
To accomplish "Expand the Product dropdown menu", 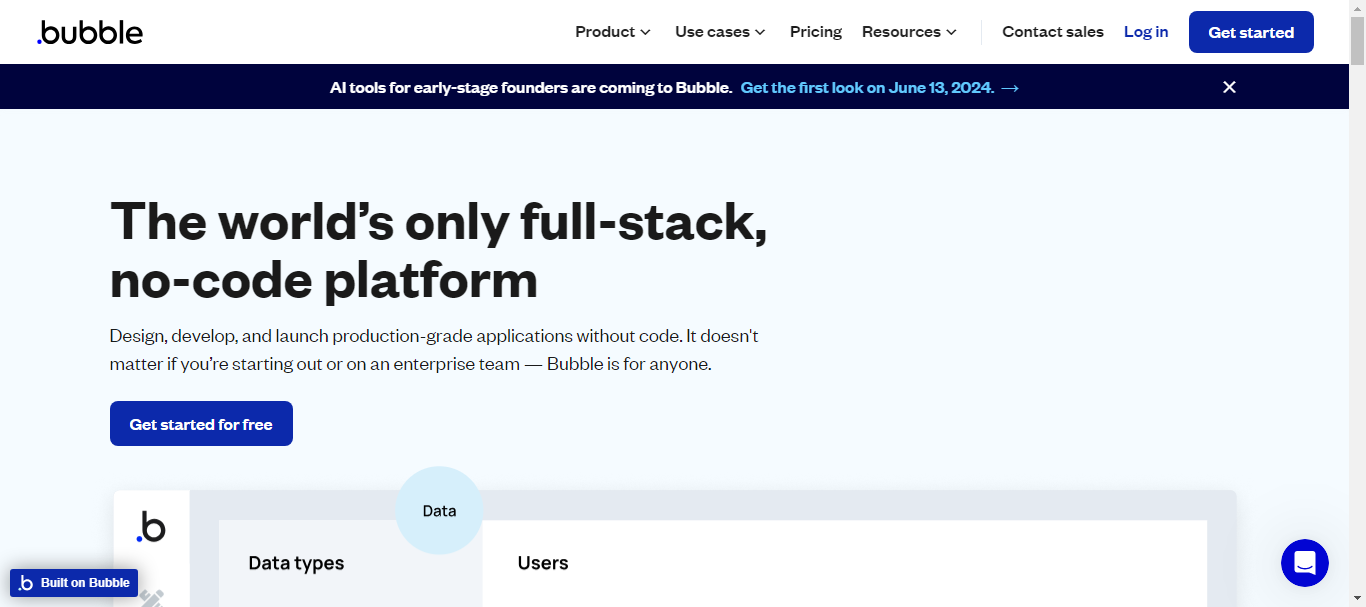I will [x=613, y=32].
